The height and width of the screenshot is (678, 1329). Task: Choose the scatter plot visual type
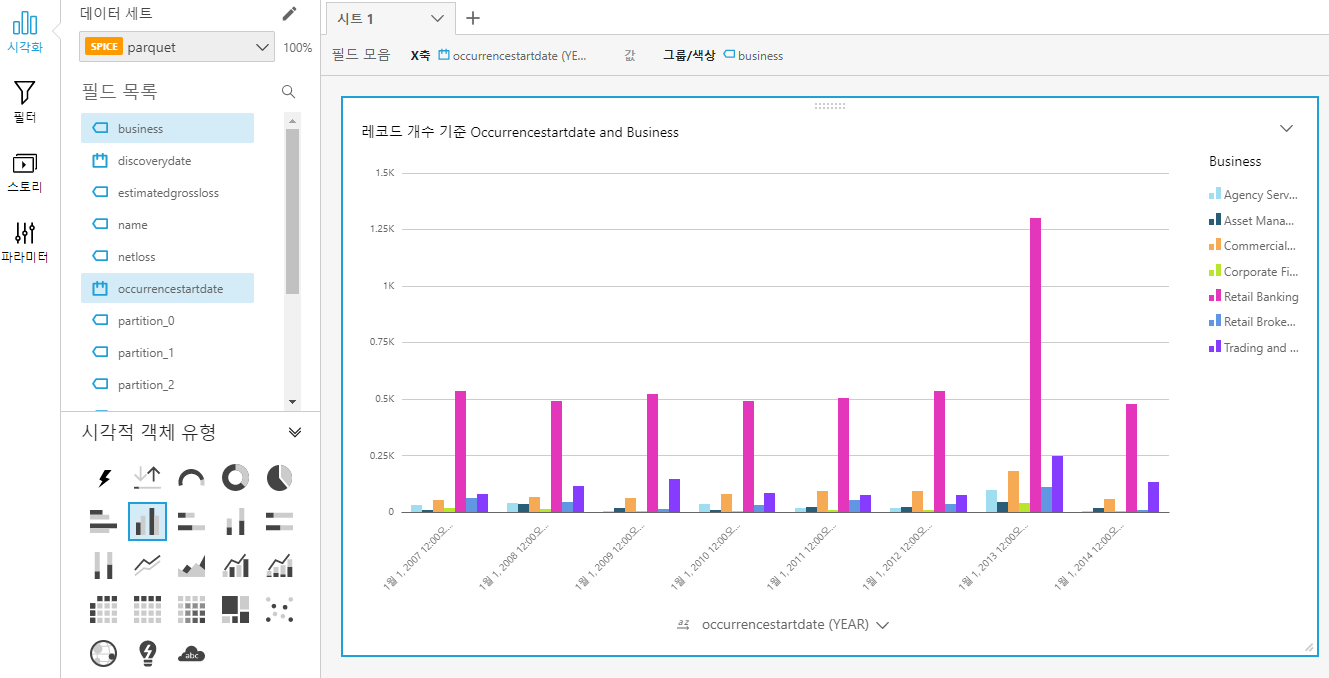[280, 609]
